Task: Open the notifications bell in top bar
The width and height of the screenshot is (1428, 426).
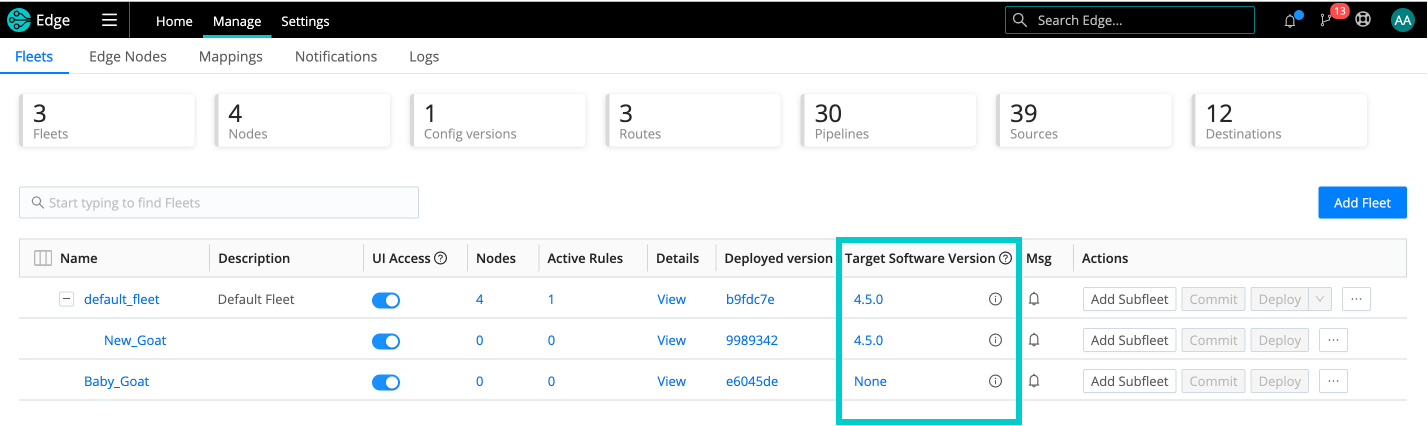Action: 1290,21
